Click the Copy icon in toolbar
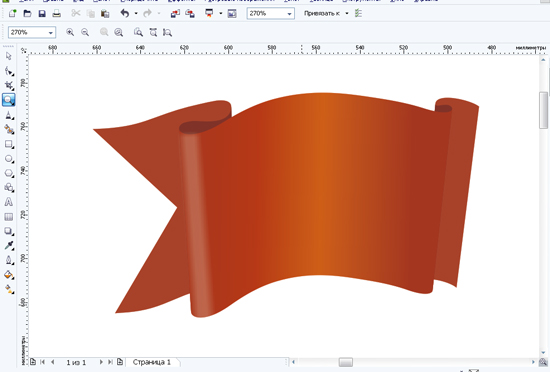The height and width of the screenshot is (372, 550). [90, 14]
